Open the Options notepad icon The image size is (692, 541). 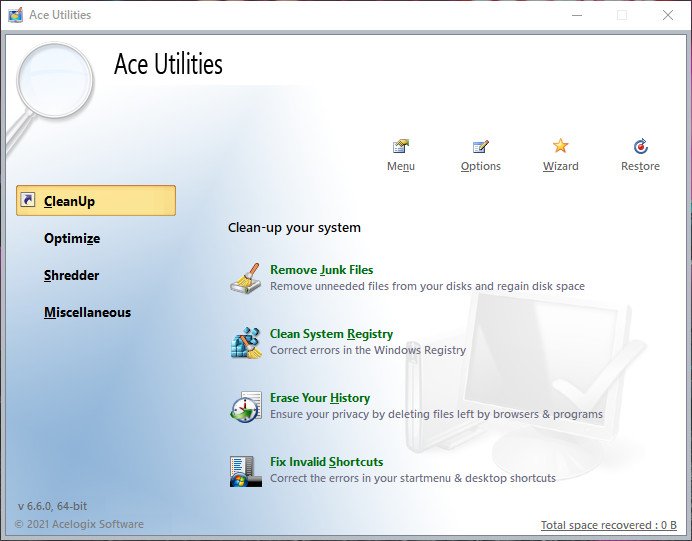(x=481, y=146)
